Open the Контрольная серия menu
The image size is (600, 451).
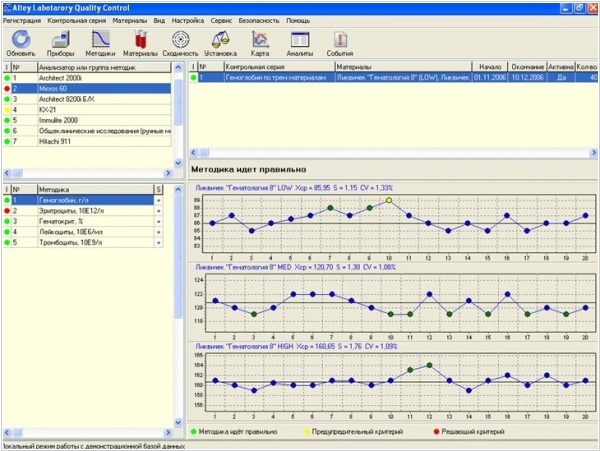click(76, 20)
